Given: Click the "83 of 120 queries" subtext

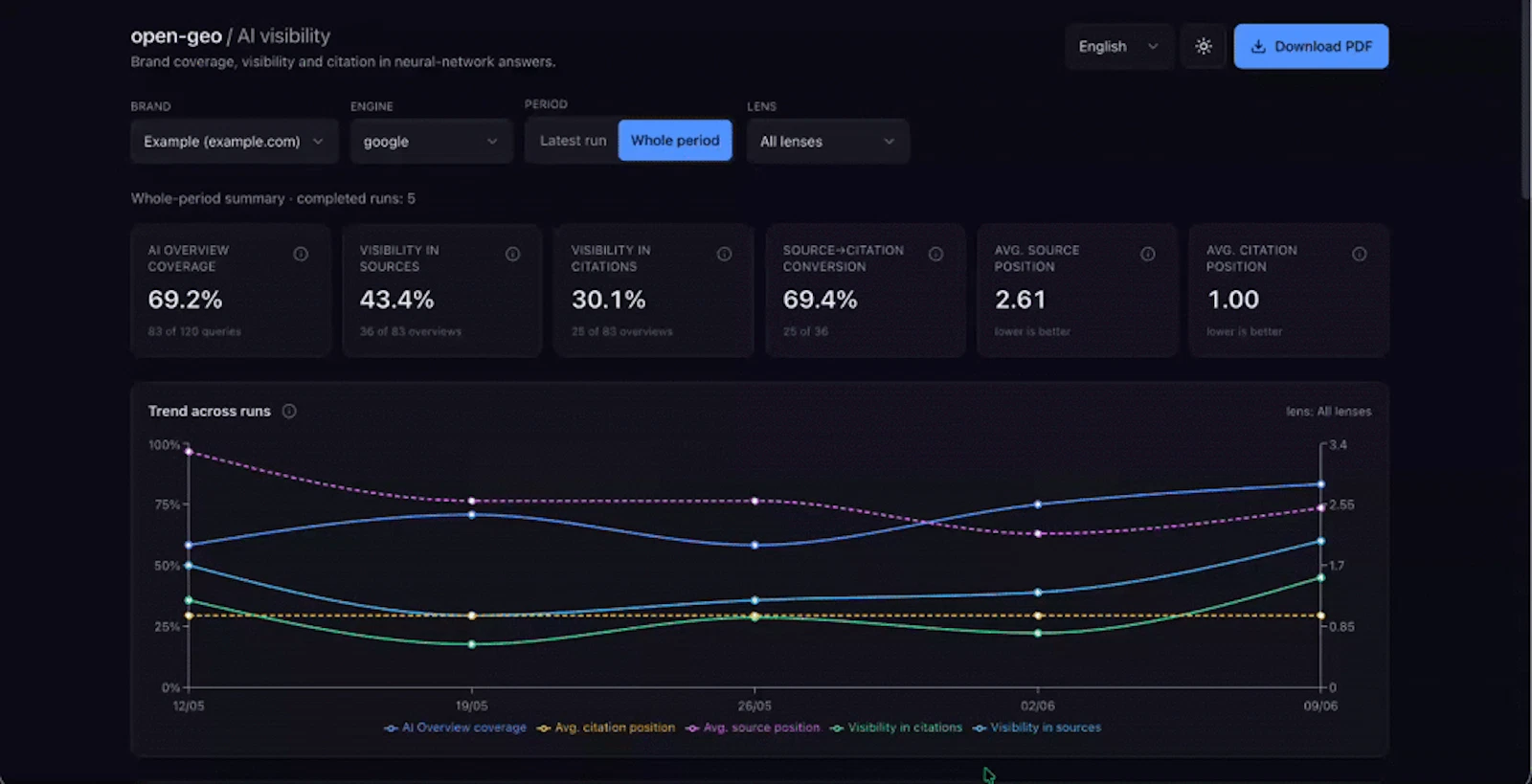Looking at the screenshot, I should coord(194,331).
